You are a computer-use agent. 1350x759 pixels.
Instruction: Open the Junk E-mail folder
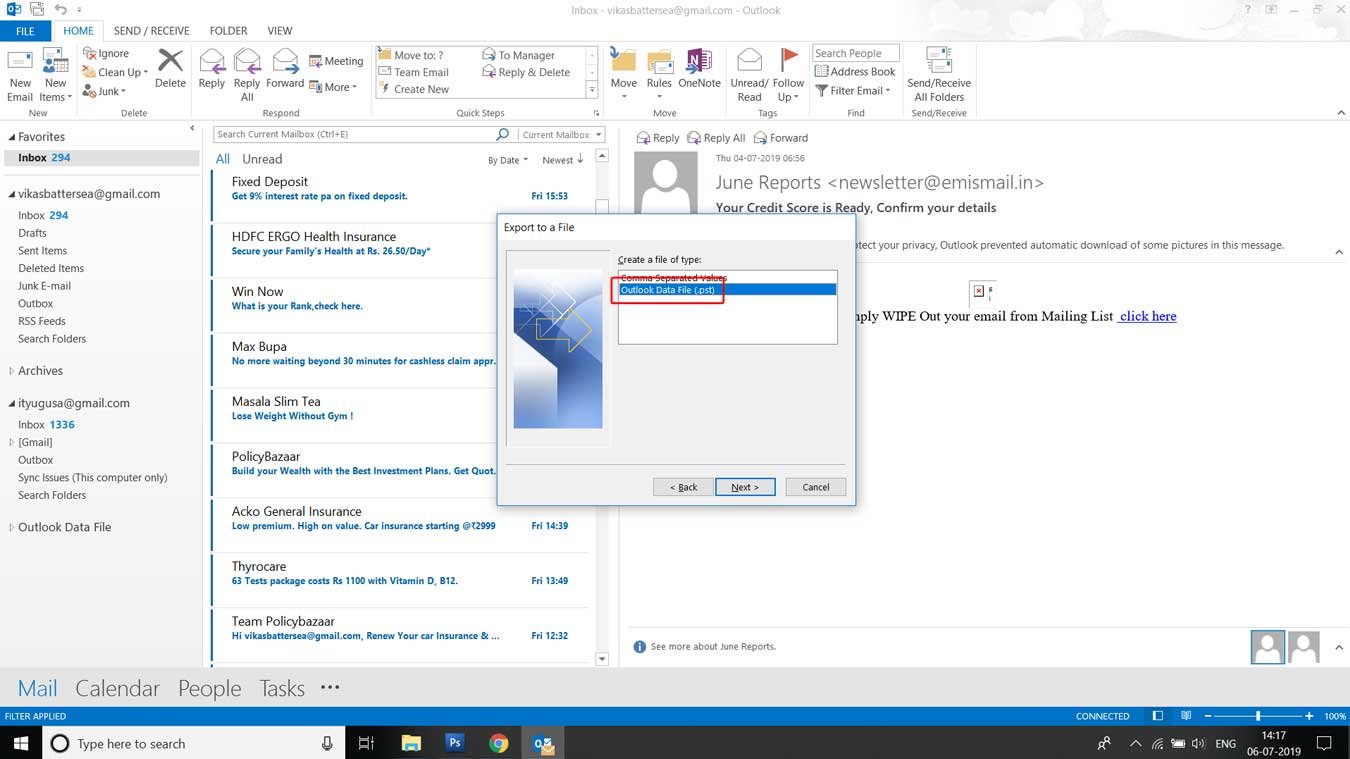point(44,286)
